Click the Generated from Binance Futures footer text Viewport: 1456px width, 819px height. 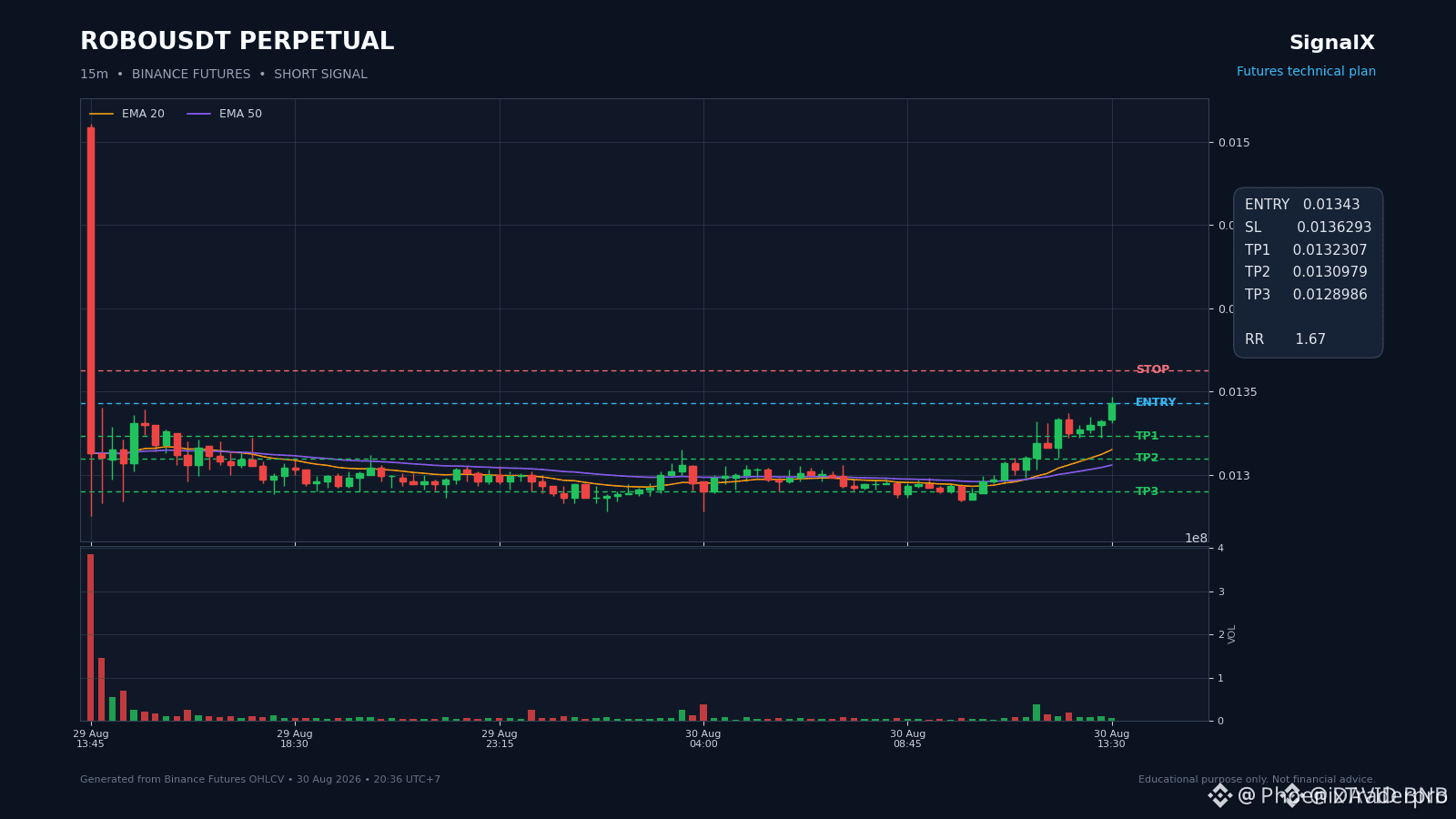(260, 780)
